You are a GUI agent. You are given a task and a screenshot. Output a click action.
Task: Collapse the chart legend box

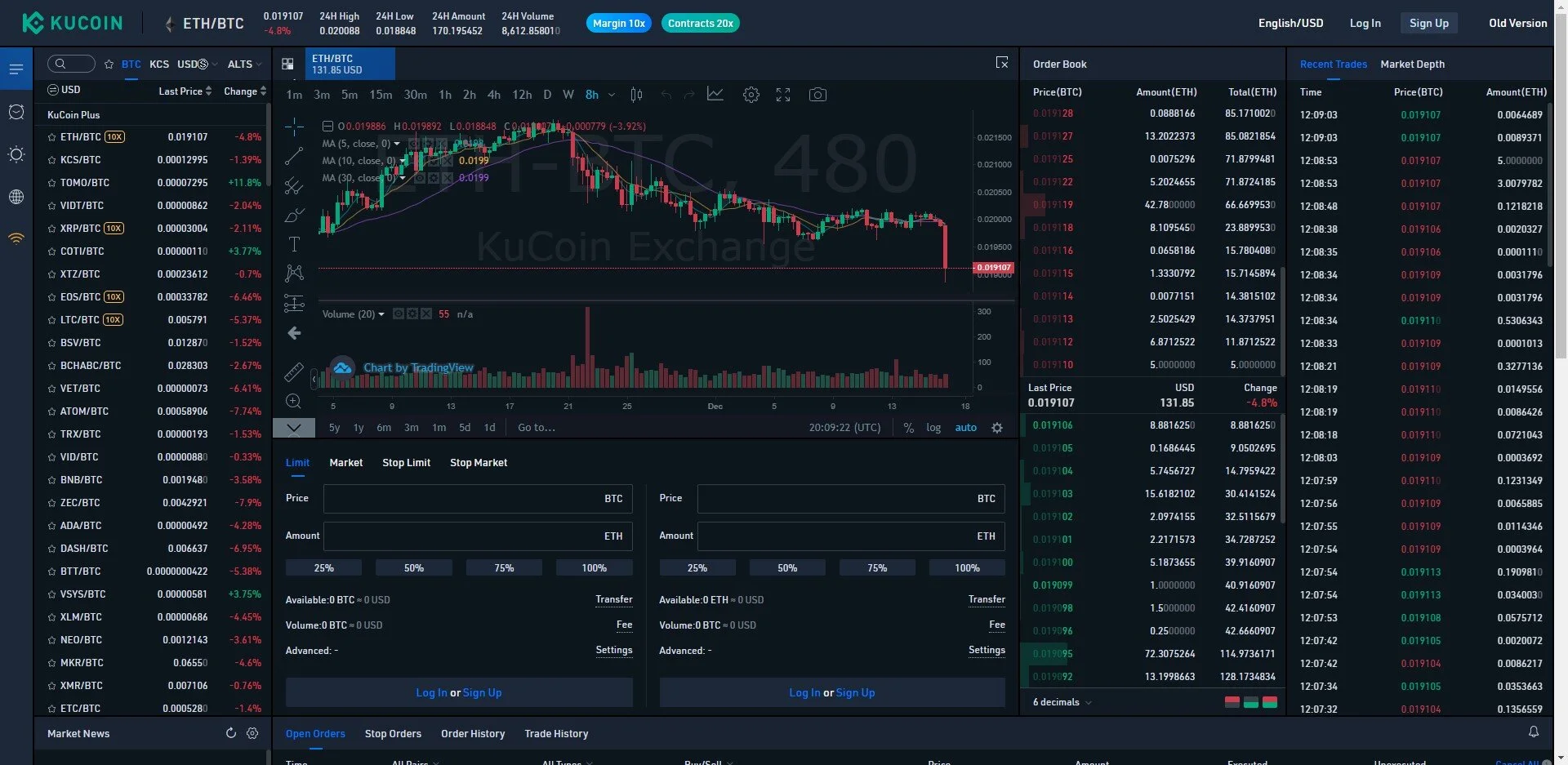coord(327,127)
